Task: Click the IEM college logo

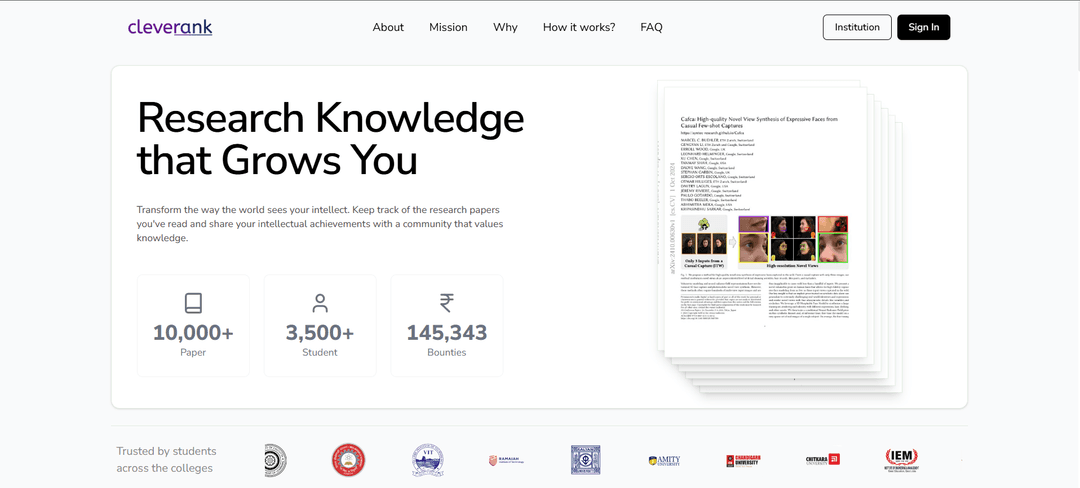Action: [x=902, y=460]
